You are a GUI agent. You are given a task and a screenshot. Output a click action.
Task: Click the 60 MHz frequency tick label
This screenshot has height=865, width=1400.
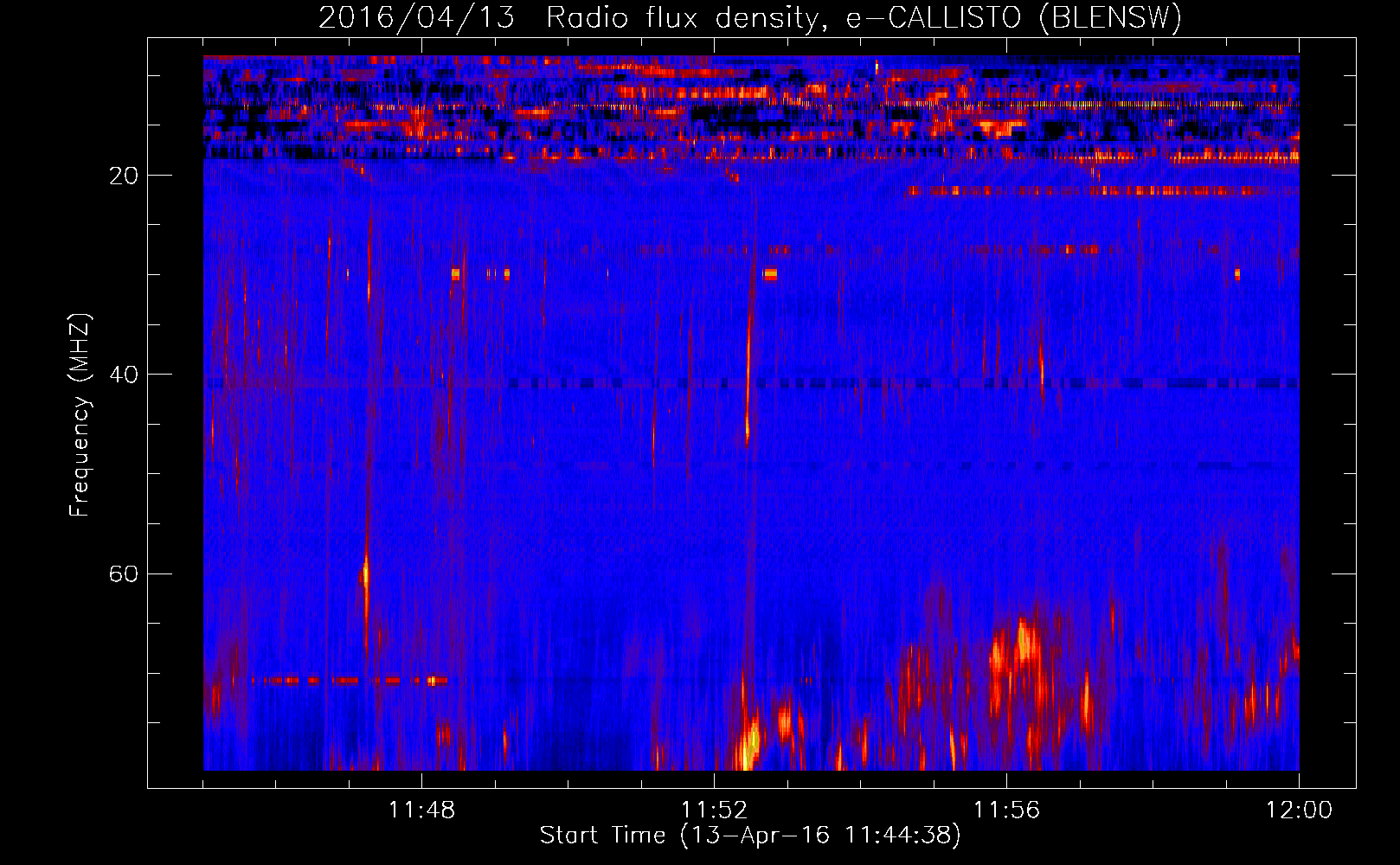[124, 573]
